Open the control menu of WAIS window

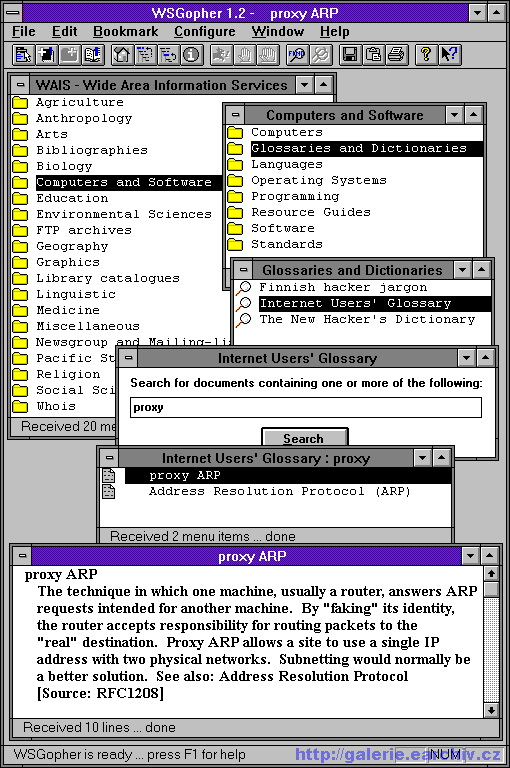pyautogui.click(x=20, y=84)
